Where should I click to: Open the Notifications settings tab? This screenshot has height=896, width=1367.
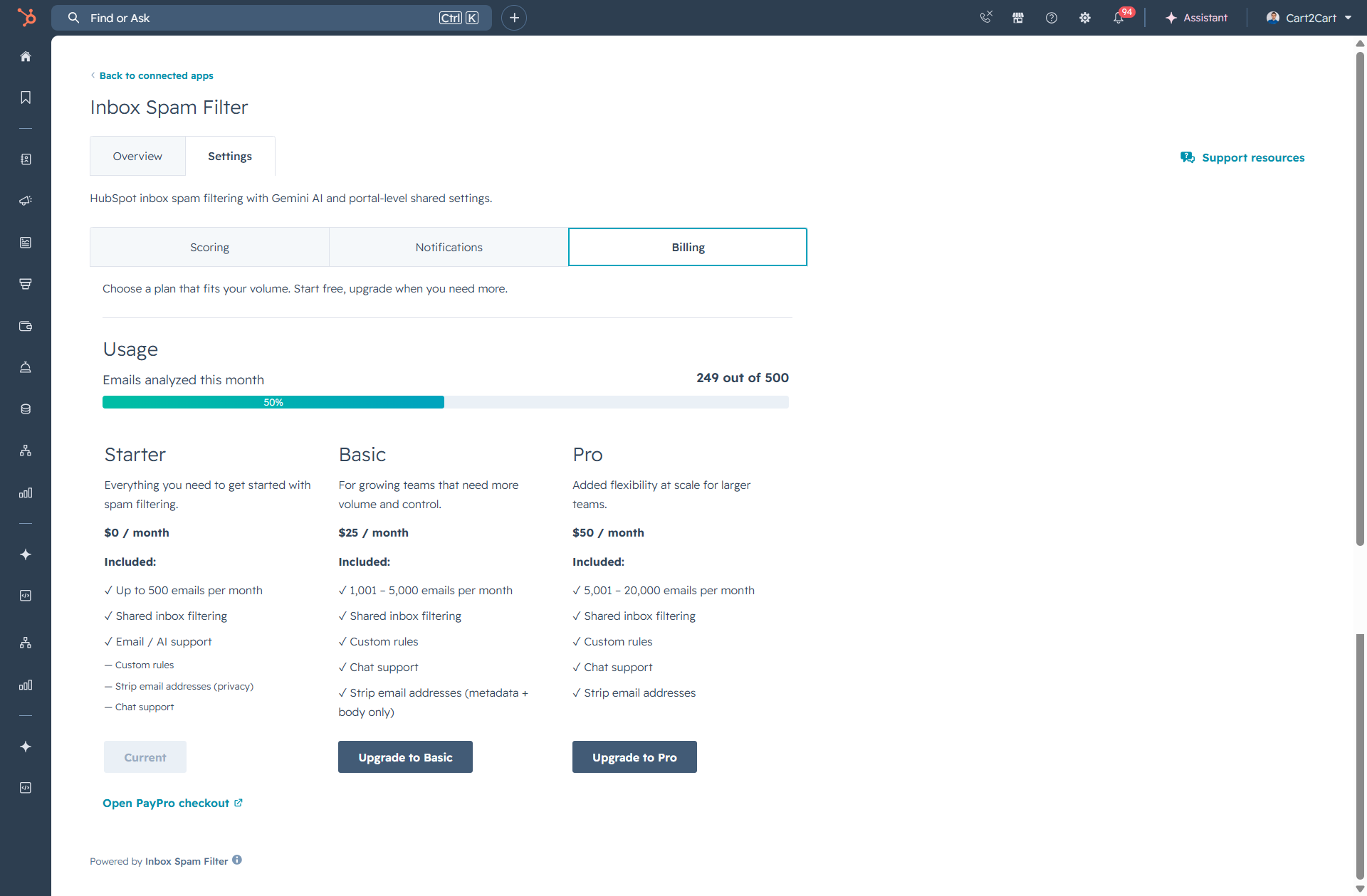pyautogui.click(x=449, y=247)
